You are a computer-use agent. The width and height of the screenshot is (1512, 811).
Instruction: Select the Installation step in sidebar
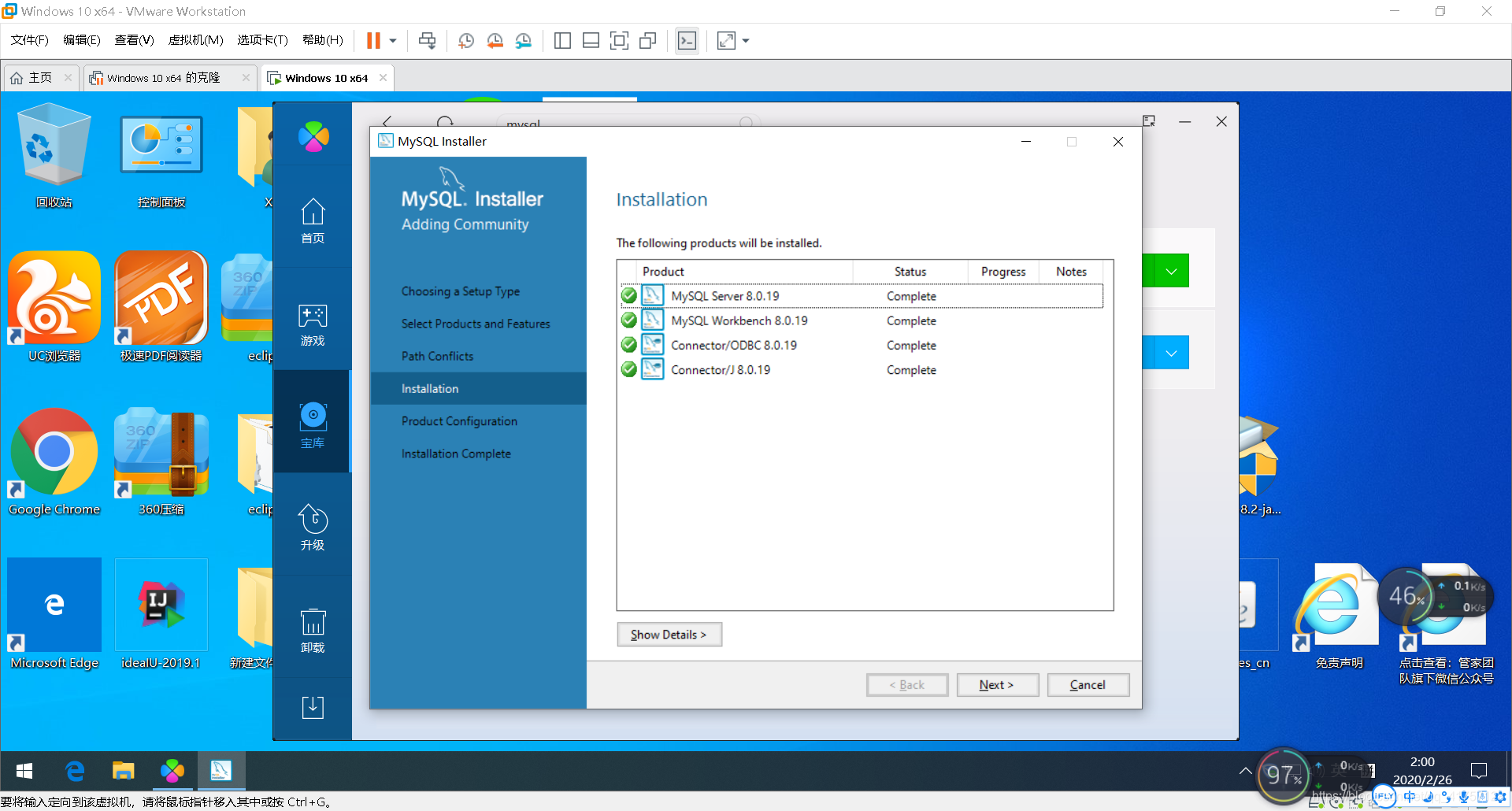479,389
